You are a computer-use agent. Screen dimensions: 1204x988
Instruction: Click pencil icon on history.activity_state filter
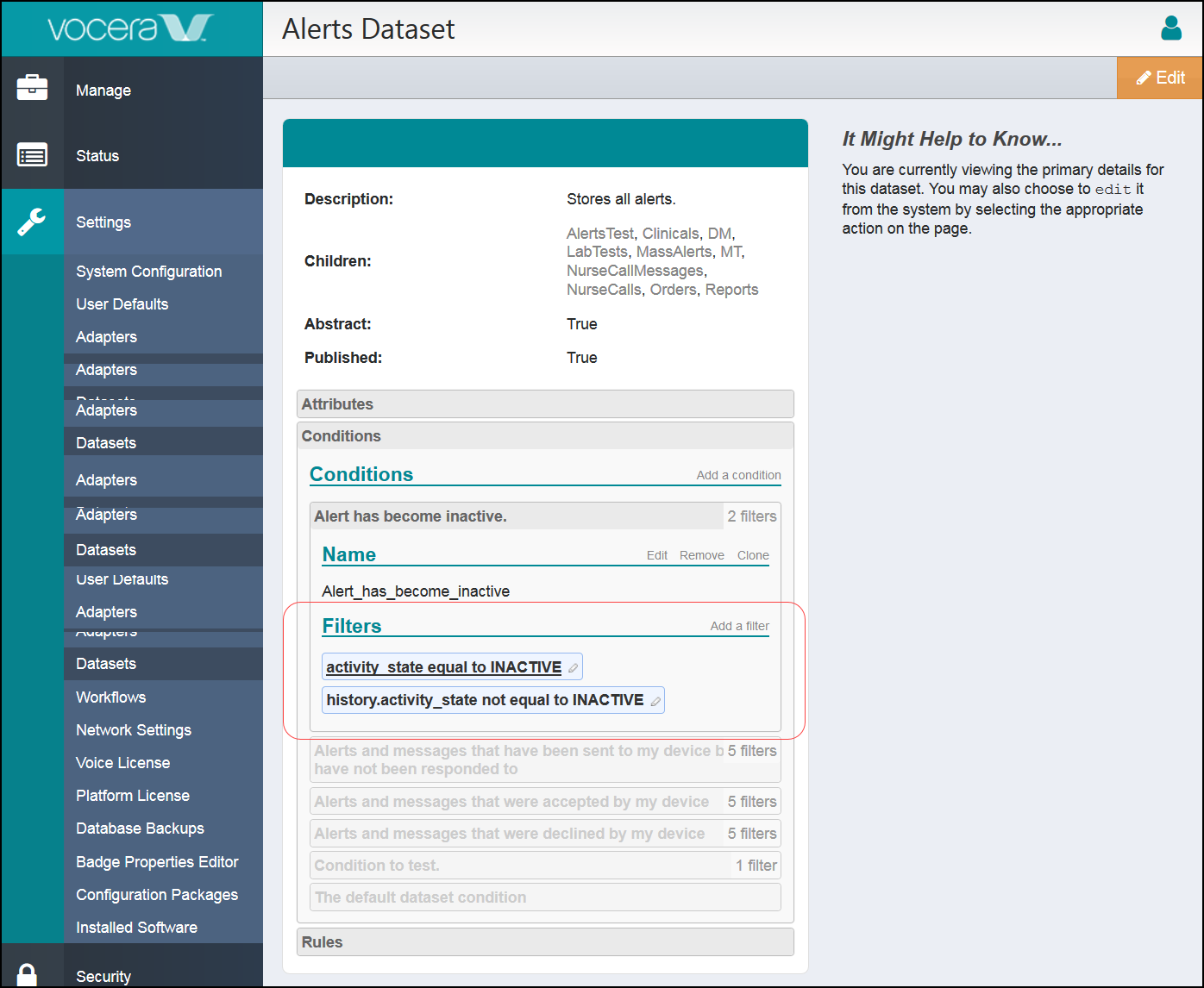(x=654, y=700)
